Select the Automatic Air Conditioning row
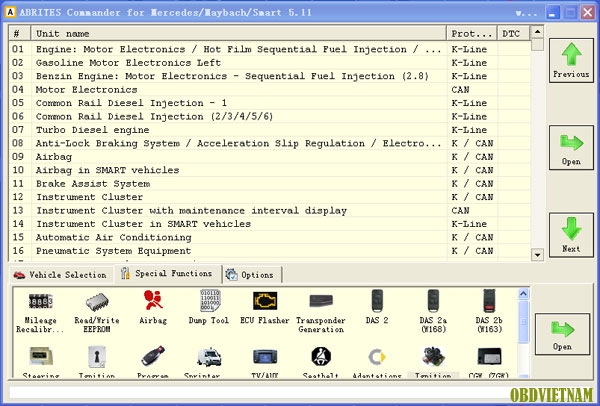Image resolution: width=600 pixels, height=406 pixels. click(270, 237)
